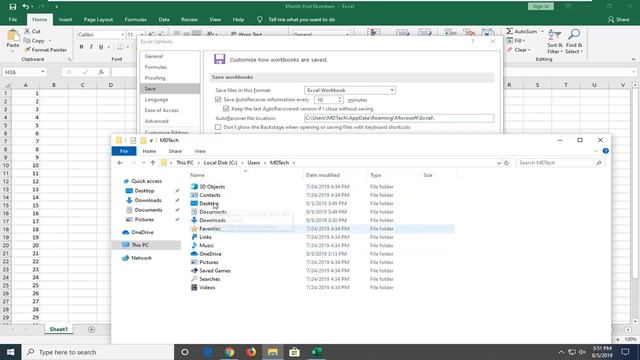Click Windows Start button
Image resolution: width=640 pixels, height=360 pixels.
click(x=11, y=352)
